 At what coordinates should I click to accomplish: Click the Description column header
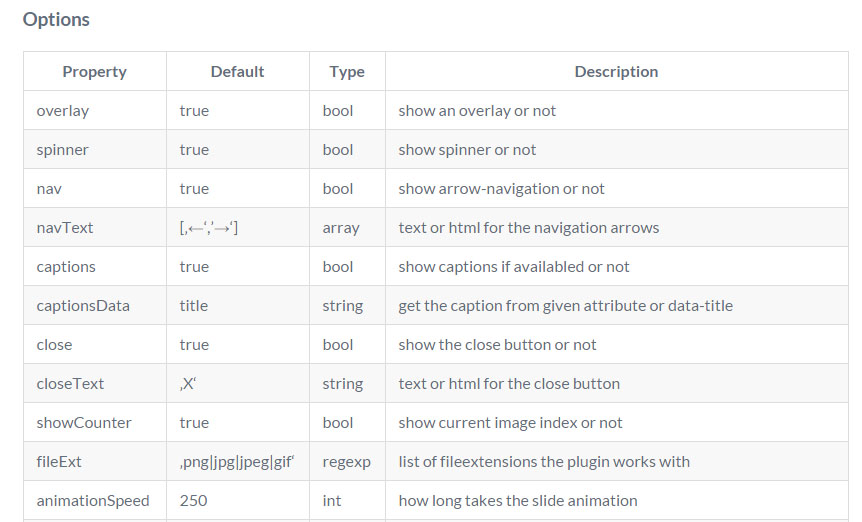616,71
